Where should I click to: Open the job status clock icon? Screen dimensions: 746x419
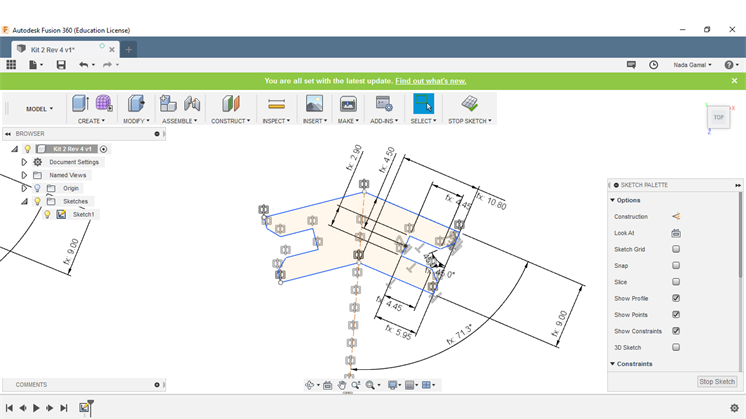click(x=654, y=65)
